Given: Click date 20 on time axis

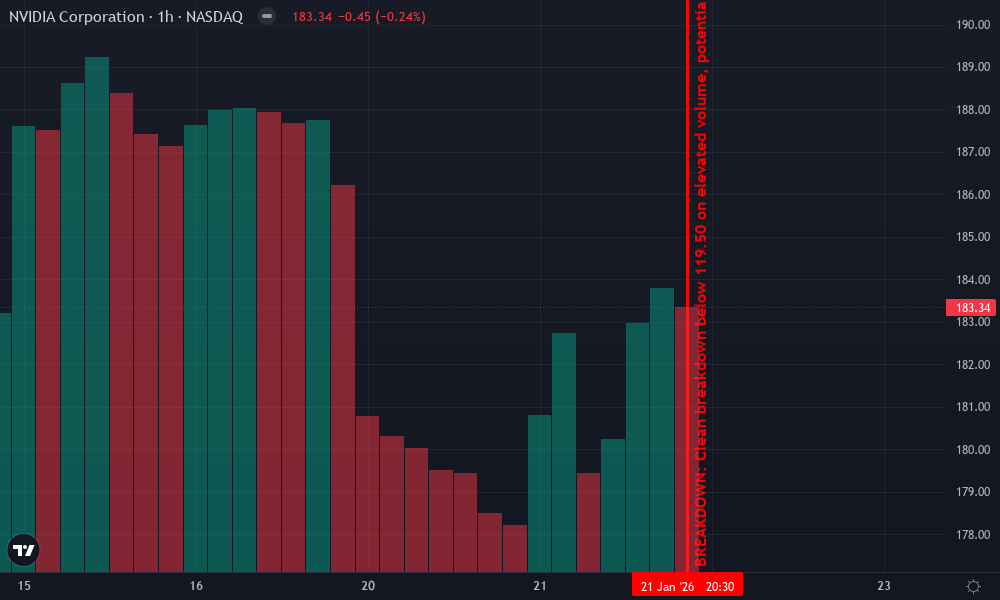Looking at the screenshot, I should (368, 586).
